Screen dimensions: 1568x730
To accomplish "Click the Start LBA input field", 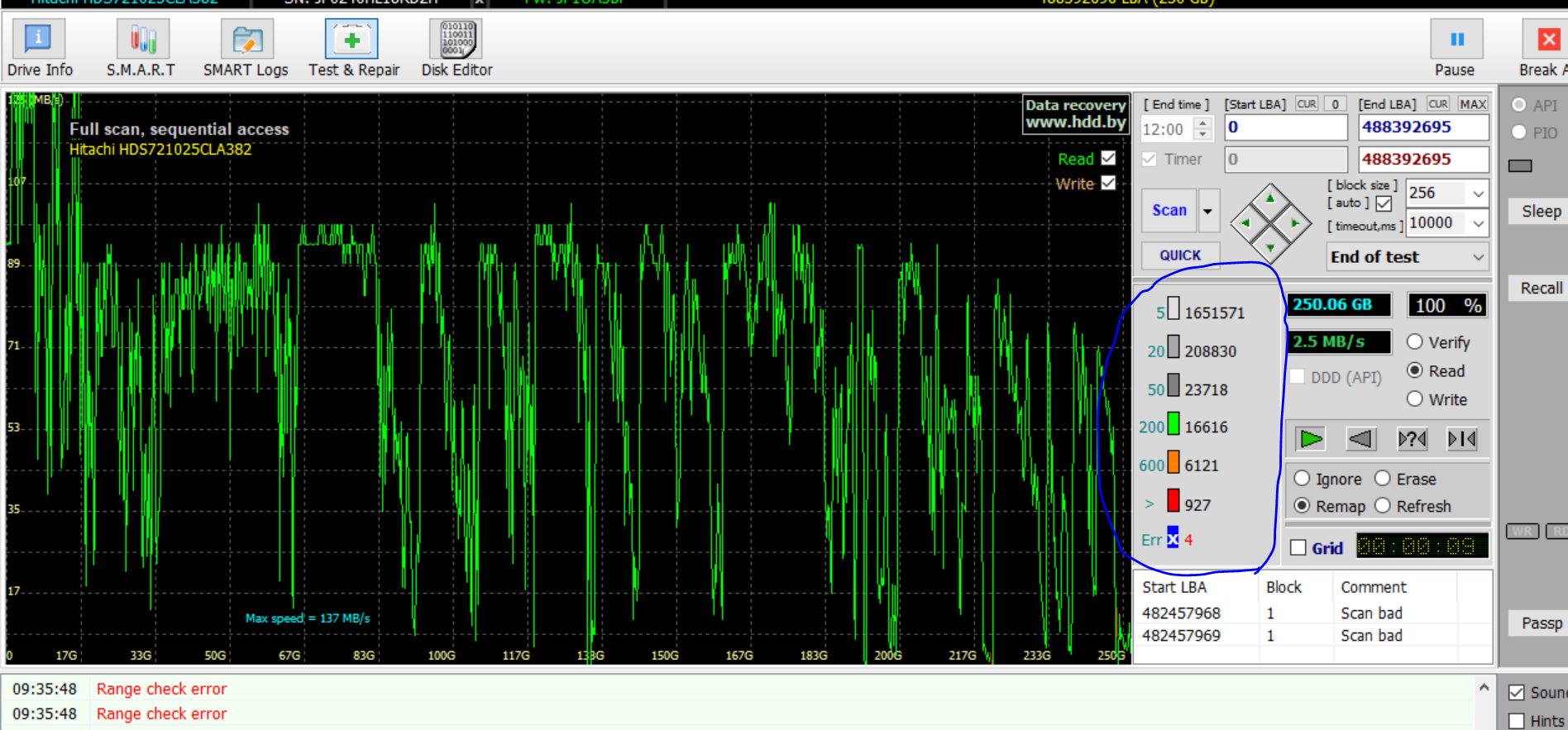I will (x=1286, y=127).
